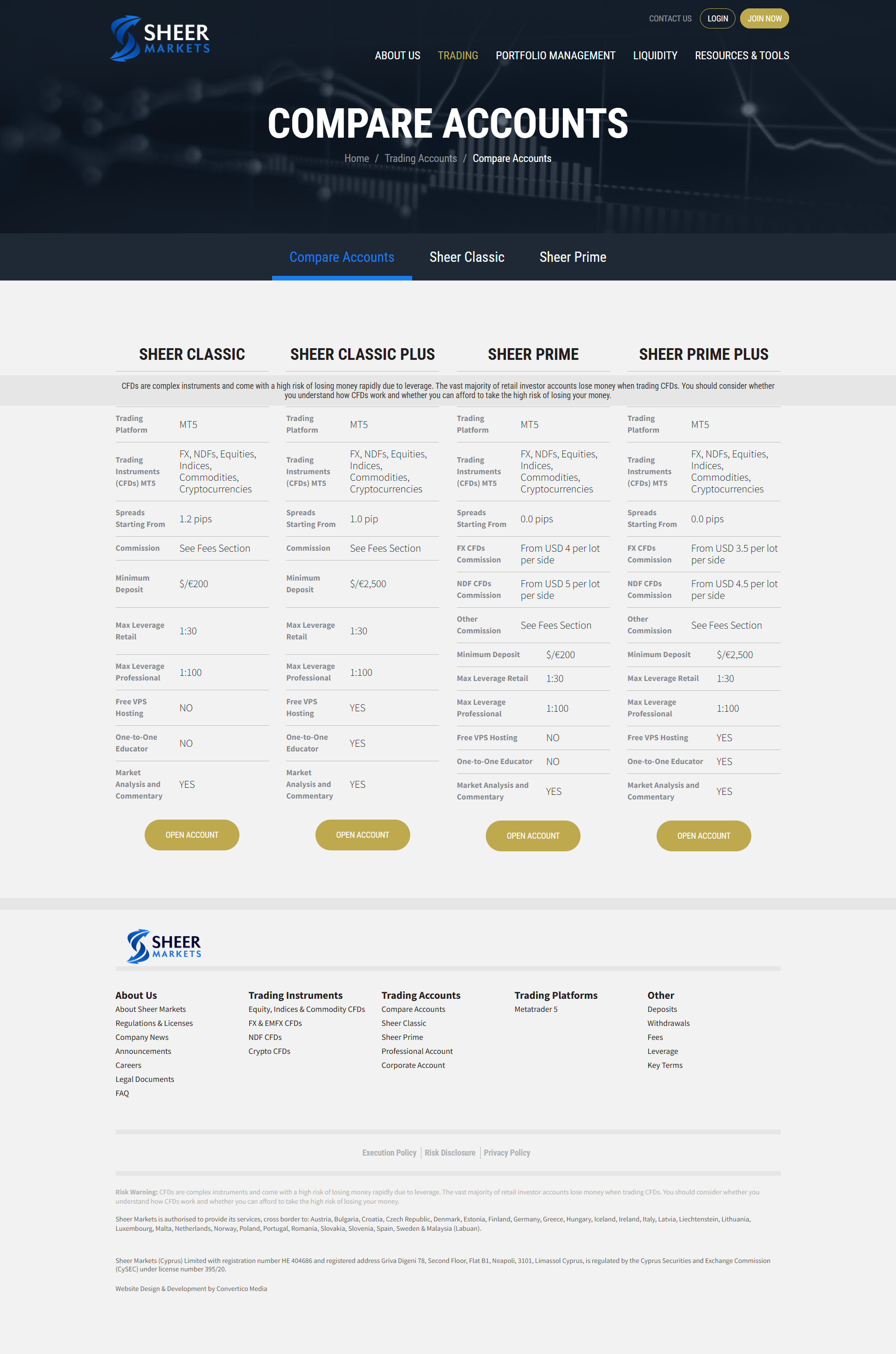Open FAQ footer link
This screenshot has width=896, height=1354.
(x=122, y=1094)
